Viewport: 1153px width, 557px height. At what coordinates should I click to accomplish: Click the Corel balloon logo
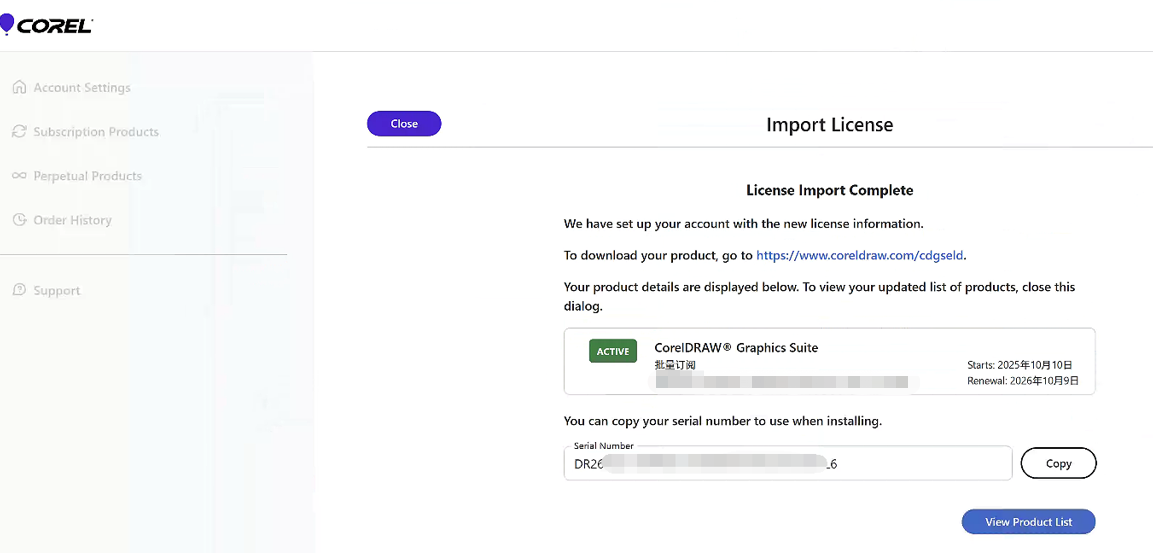pyautogui.click(x=7, y=25)
